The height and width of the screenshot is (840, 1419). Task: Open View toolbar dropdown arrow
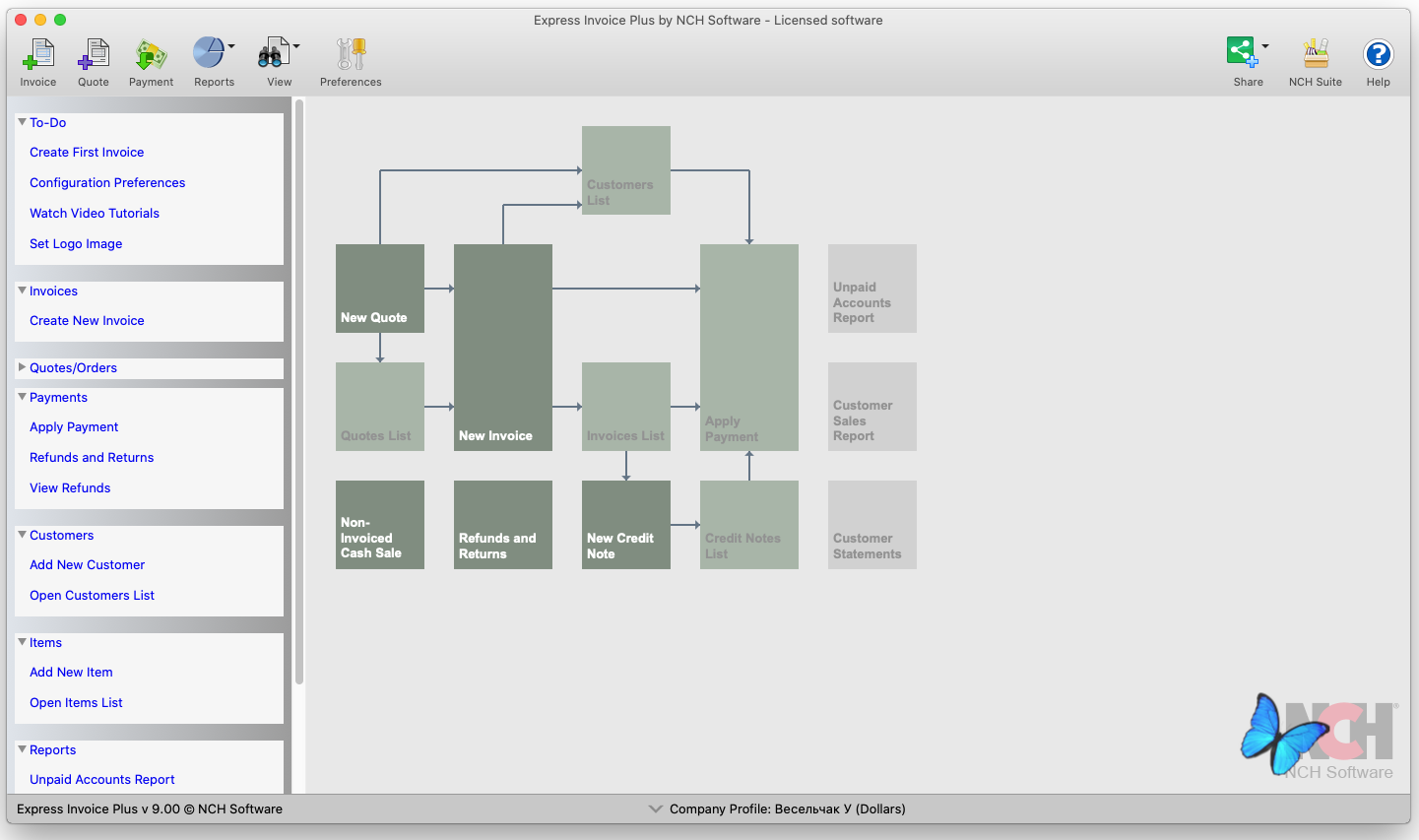(296, 46)
